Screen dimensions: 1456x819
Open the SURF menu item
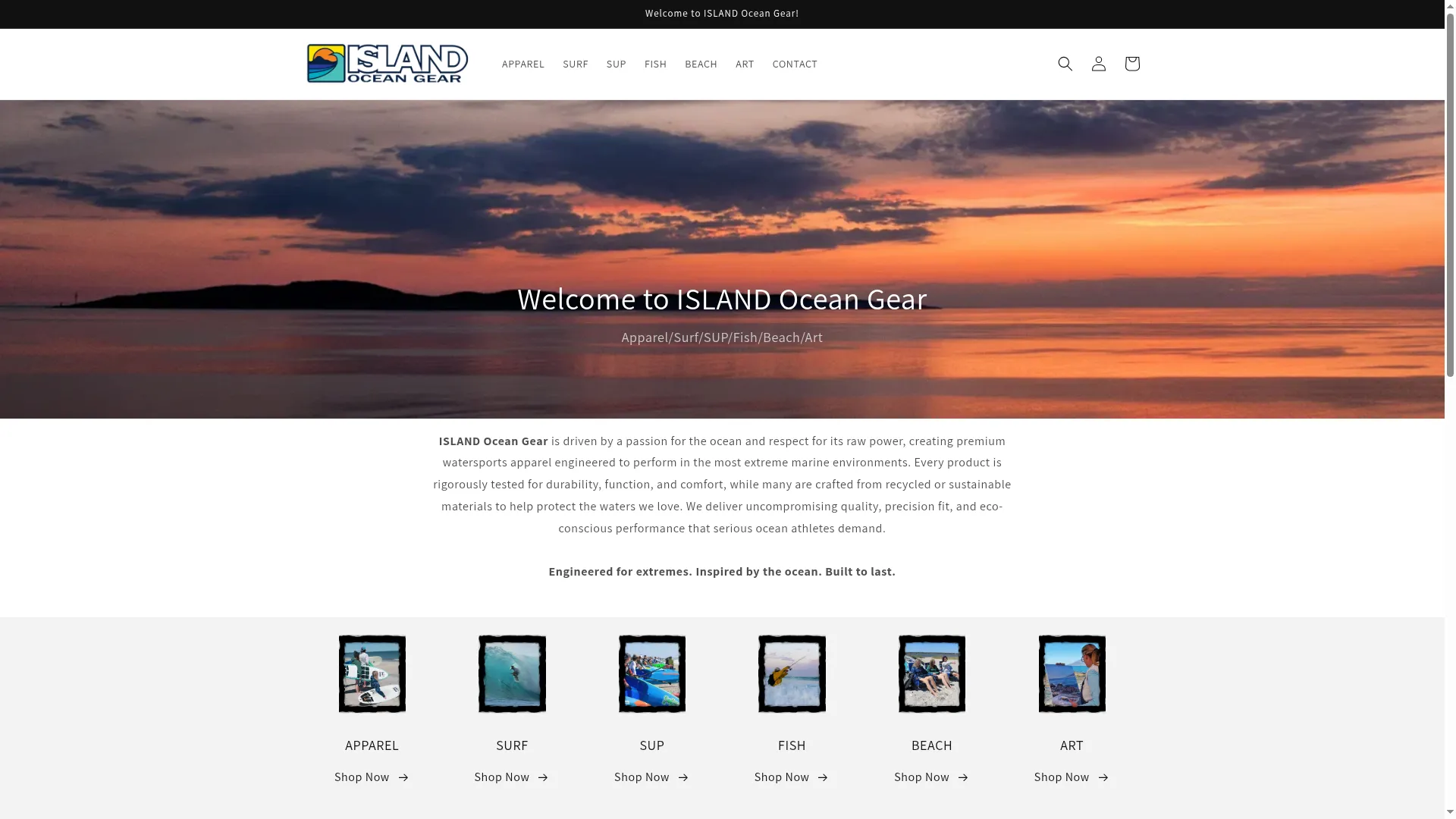pyautogui.click(x=576, y=64)
